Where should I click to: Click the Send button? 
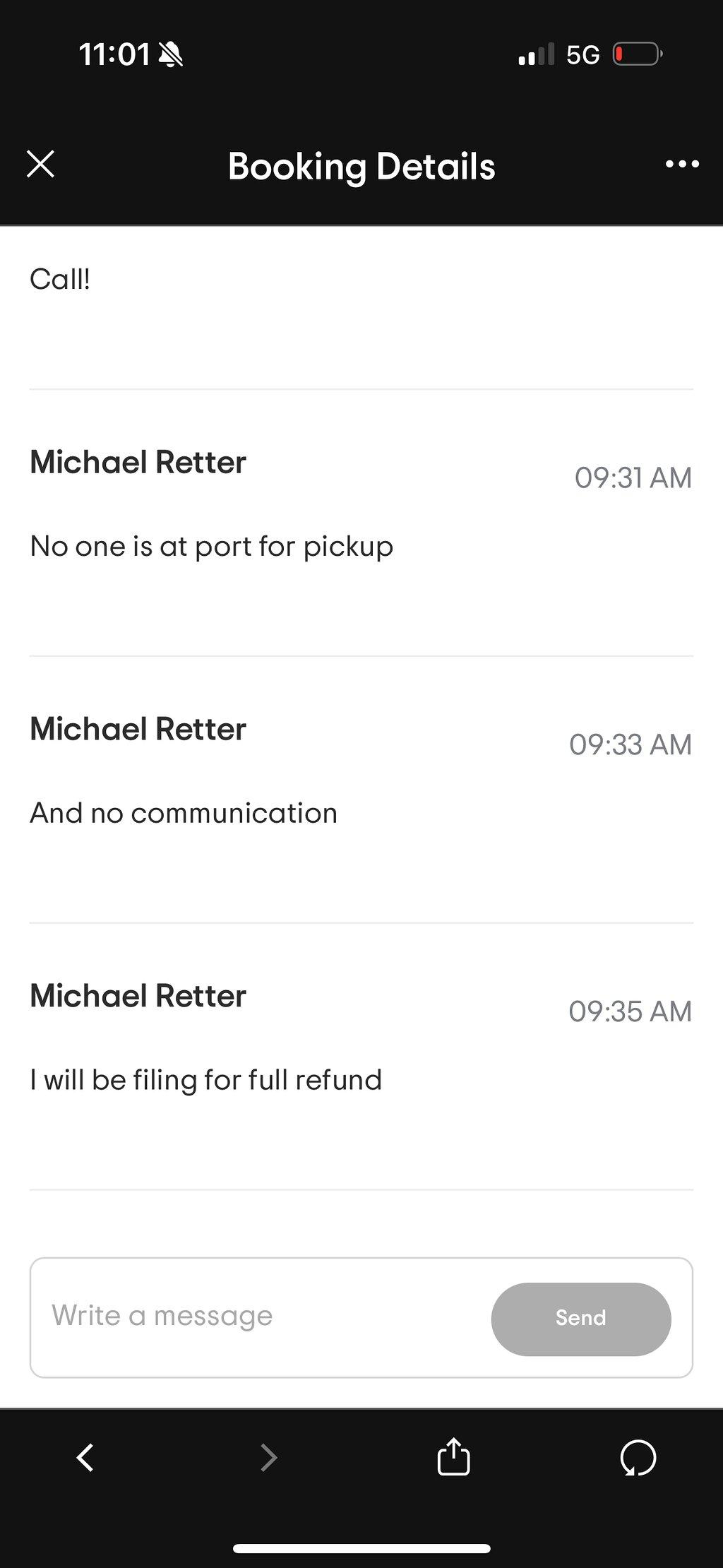pos(581,1319)
